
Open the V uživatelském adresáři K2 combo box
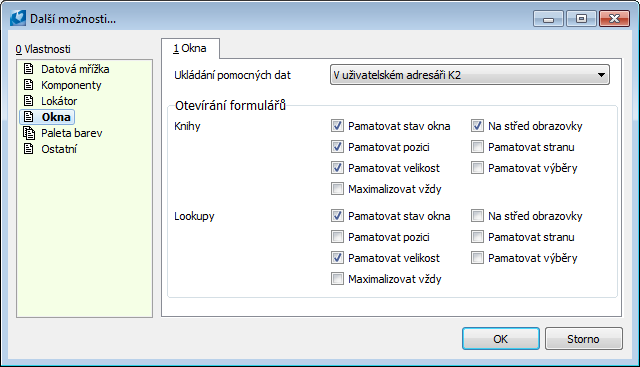point(470,75)
